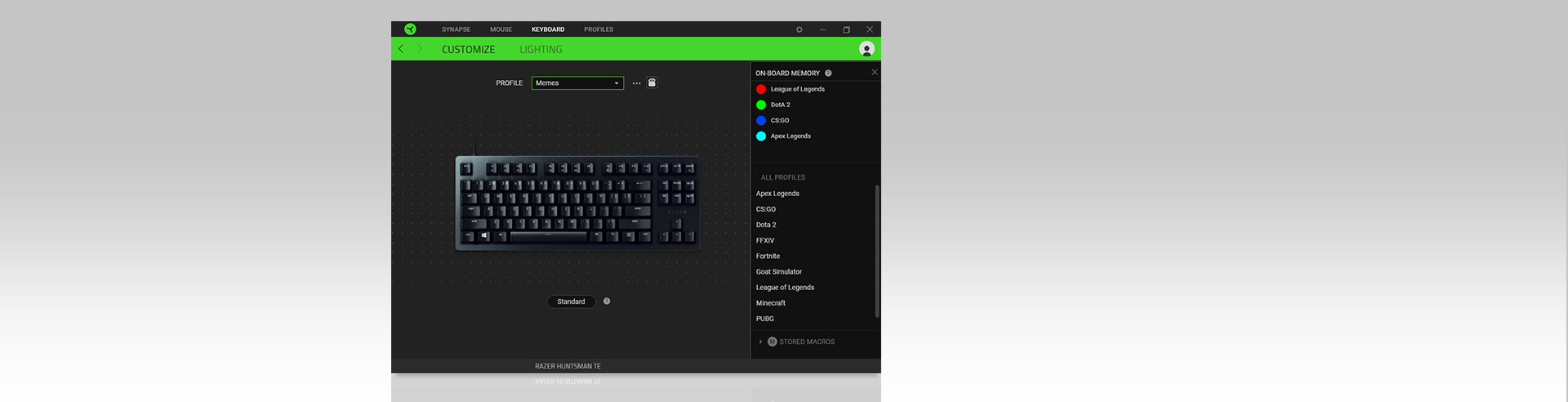Click the on-board memory chip icon
The image size is (1568, 402).
coord(652,83)
